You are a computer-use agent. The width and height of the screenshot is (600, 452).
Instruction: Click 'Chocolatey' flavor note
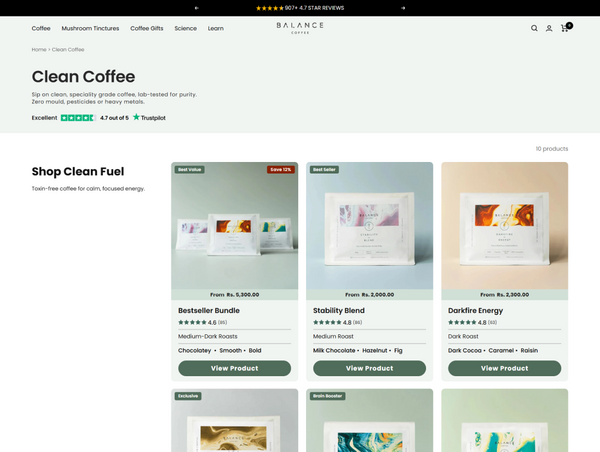pyautogui.click(x=194, y=351)
